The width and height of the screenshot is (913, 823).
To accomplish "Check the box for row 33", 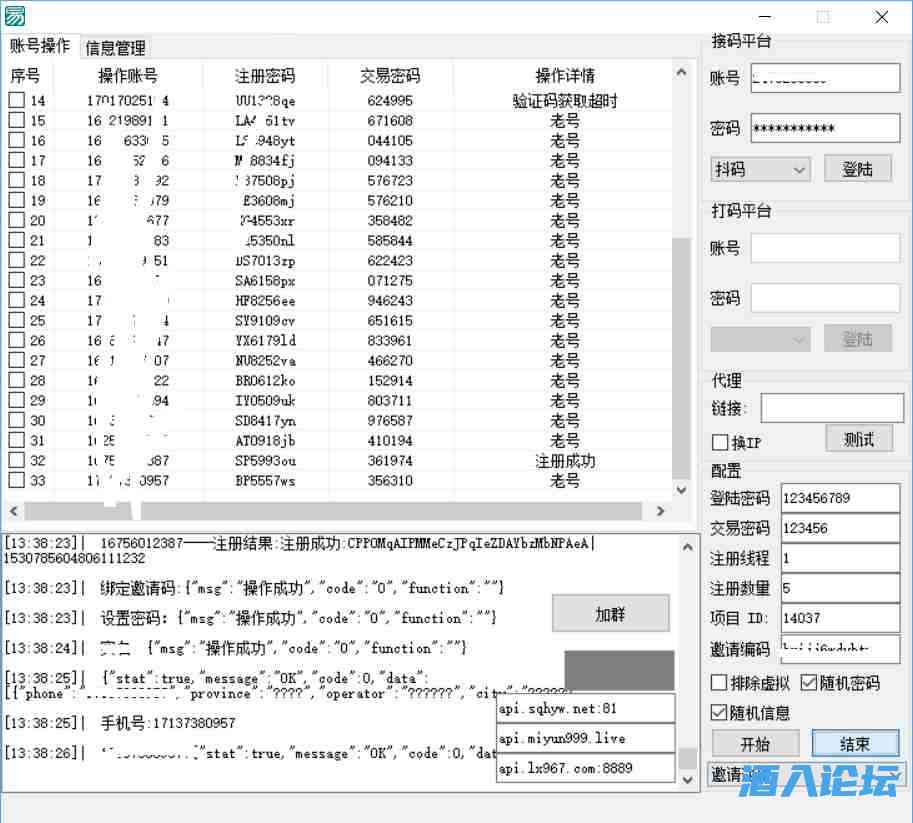I will pyautogui.click(x=17, y=480).
